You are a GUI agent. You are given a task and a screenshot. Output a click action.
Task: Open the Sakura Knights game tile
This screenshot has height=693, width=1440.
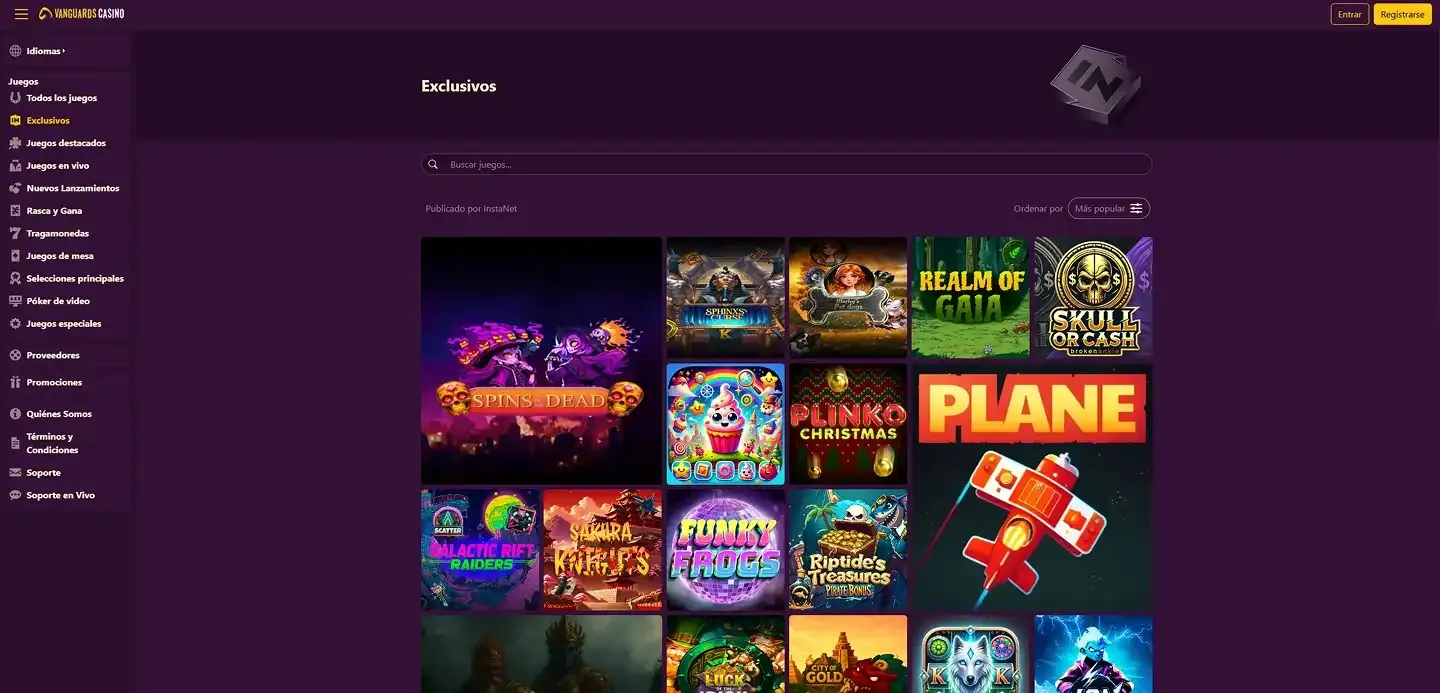click(602, 550)
